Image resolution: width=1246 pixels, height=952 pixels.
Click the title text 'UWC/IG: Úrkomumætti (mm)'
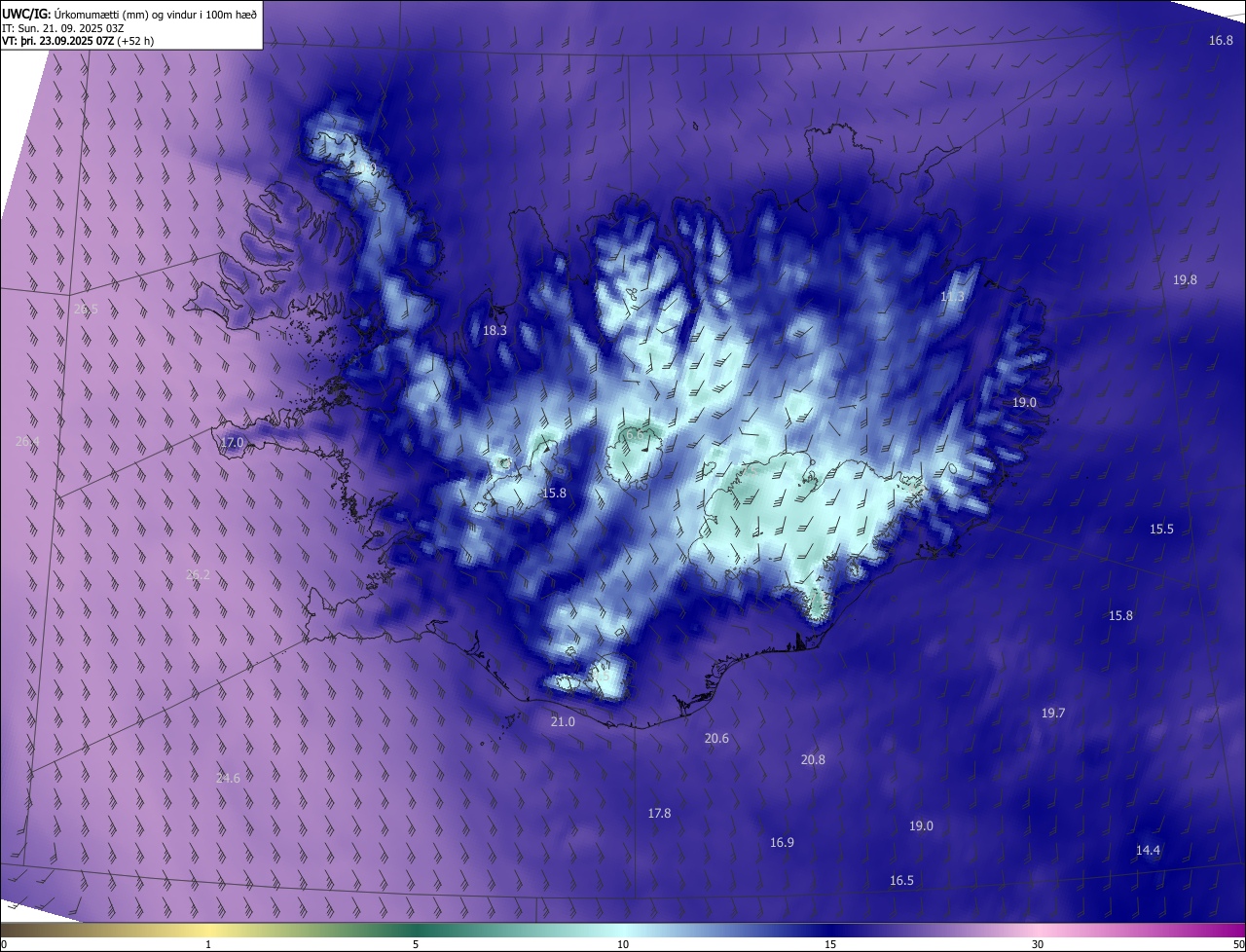pos(76,14)
